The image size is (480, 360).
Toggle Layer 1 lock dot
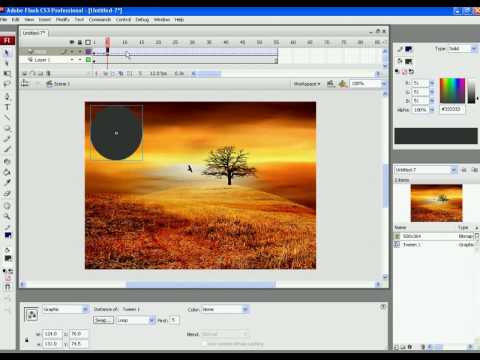click(80, 60)
